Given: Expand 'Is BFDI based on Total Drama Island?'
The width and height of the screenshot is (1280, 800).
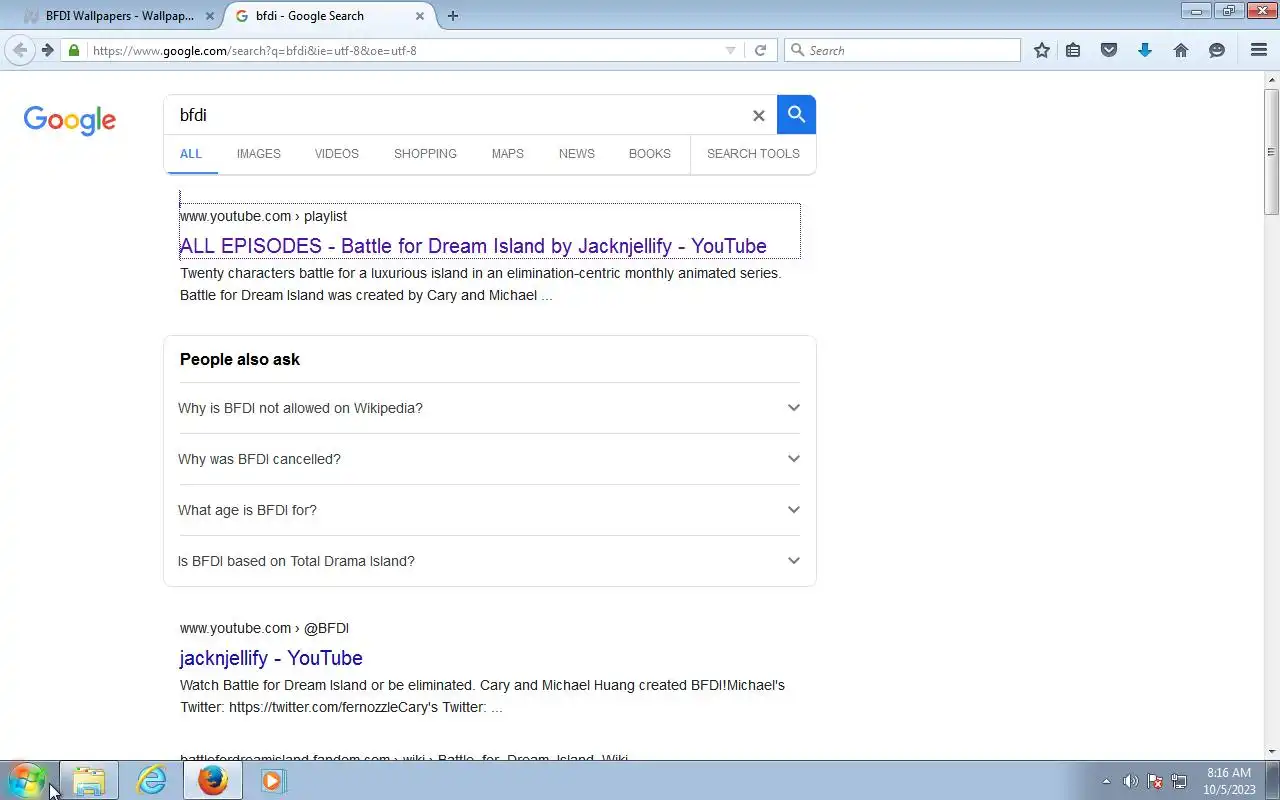Looking at the screenshot, I should point(490,561).
